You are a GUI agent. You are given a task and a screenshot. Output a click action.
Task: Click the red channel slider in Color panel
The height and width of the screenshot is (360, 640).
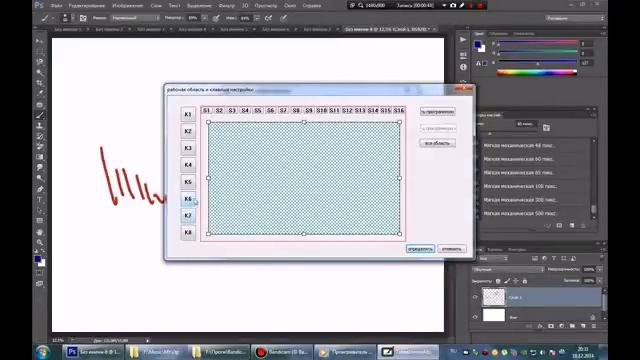point(538,42)
